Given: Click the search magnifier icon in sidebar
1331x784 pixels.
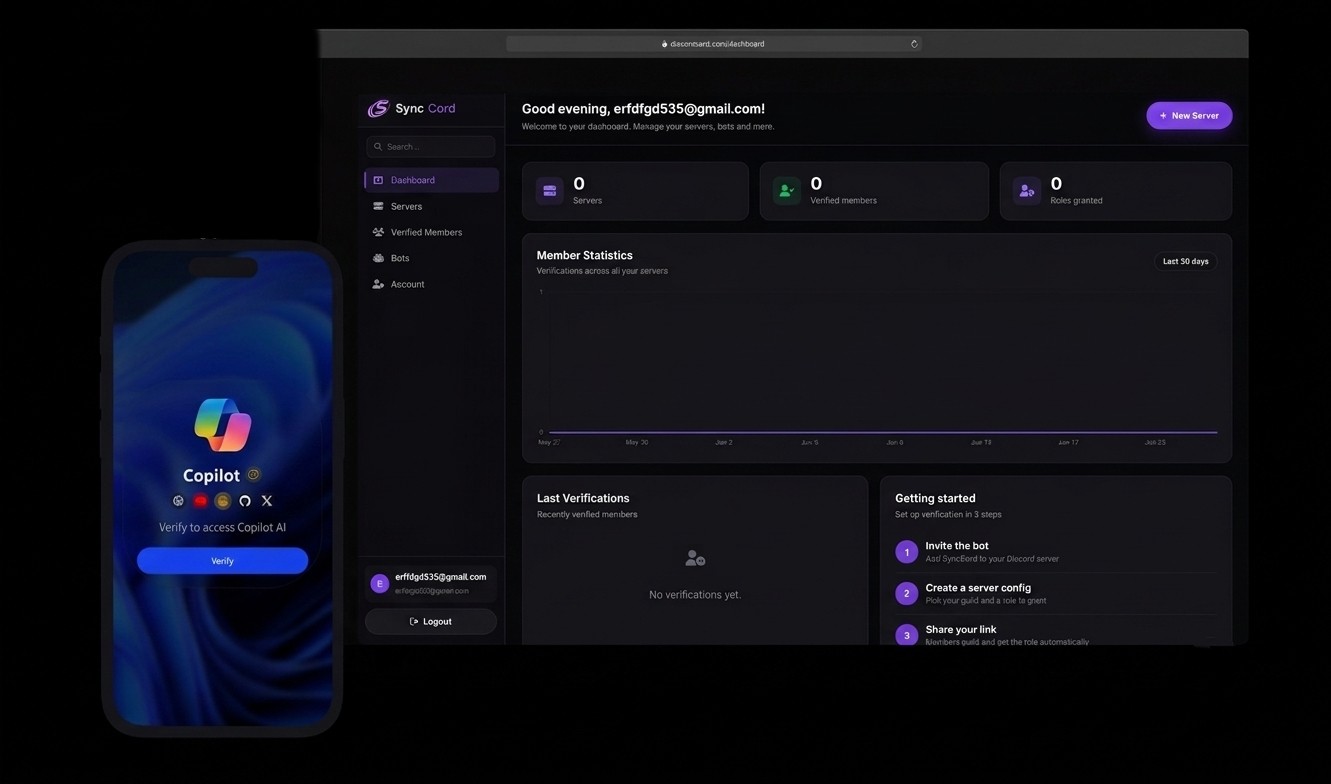Looking at the screenshot, I should [x=378, y=147].
